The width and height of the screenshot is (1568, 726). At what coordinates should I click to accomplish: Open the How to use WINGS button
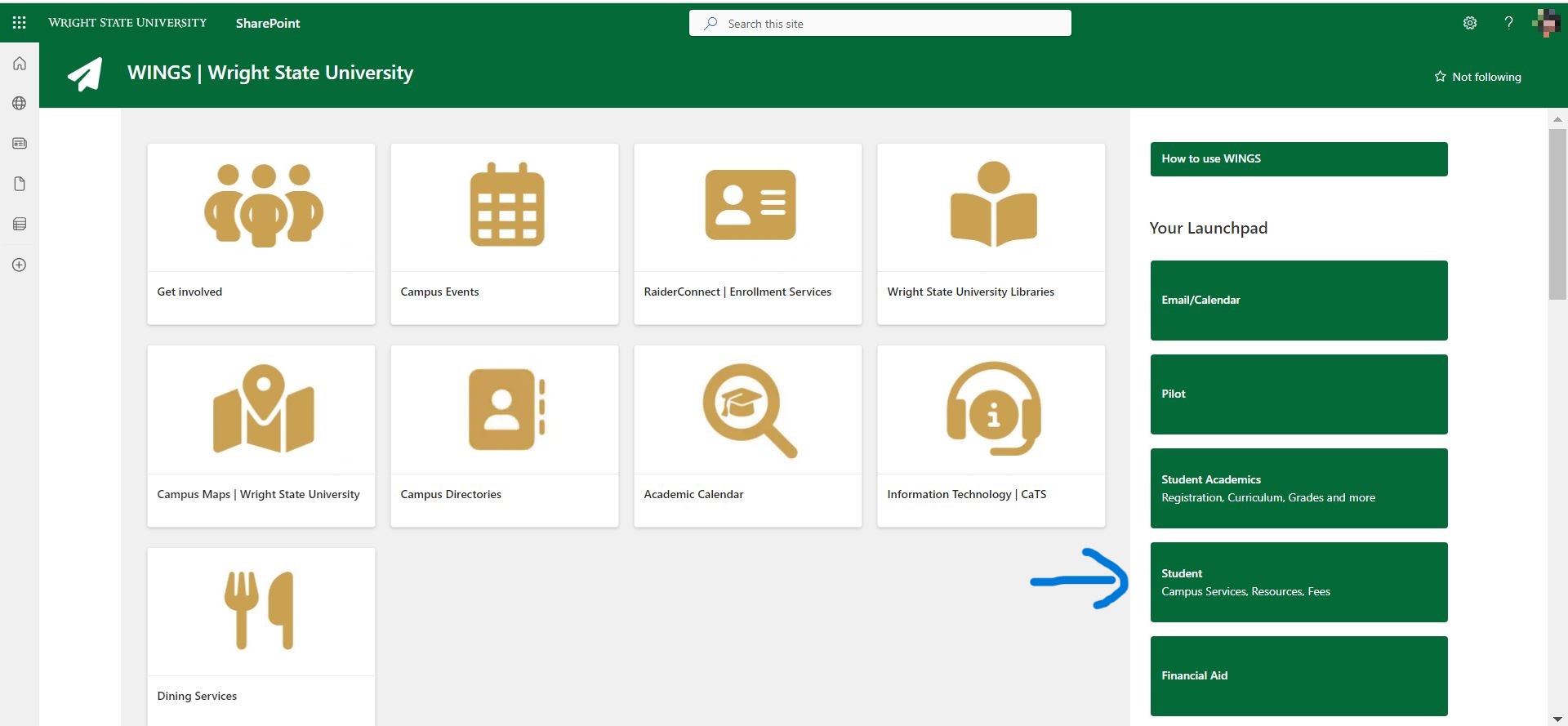[1298, 159]
